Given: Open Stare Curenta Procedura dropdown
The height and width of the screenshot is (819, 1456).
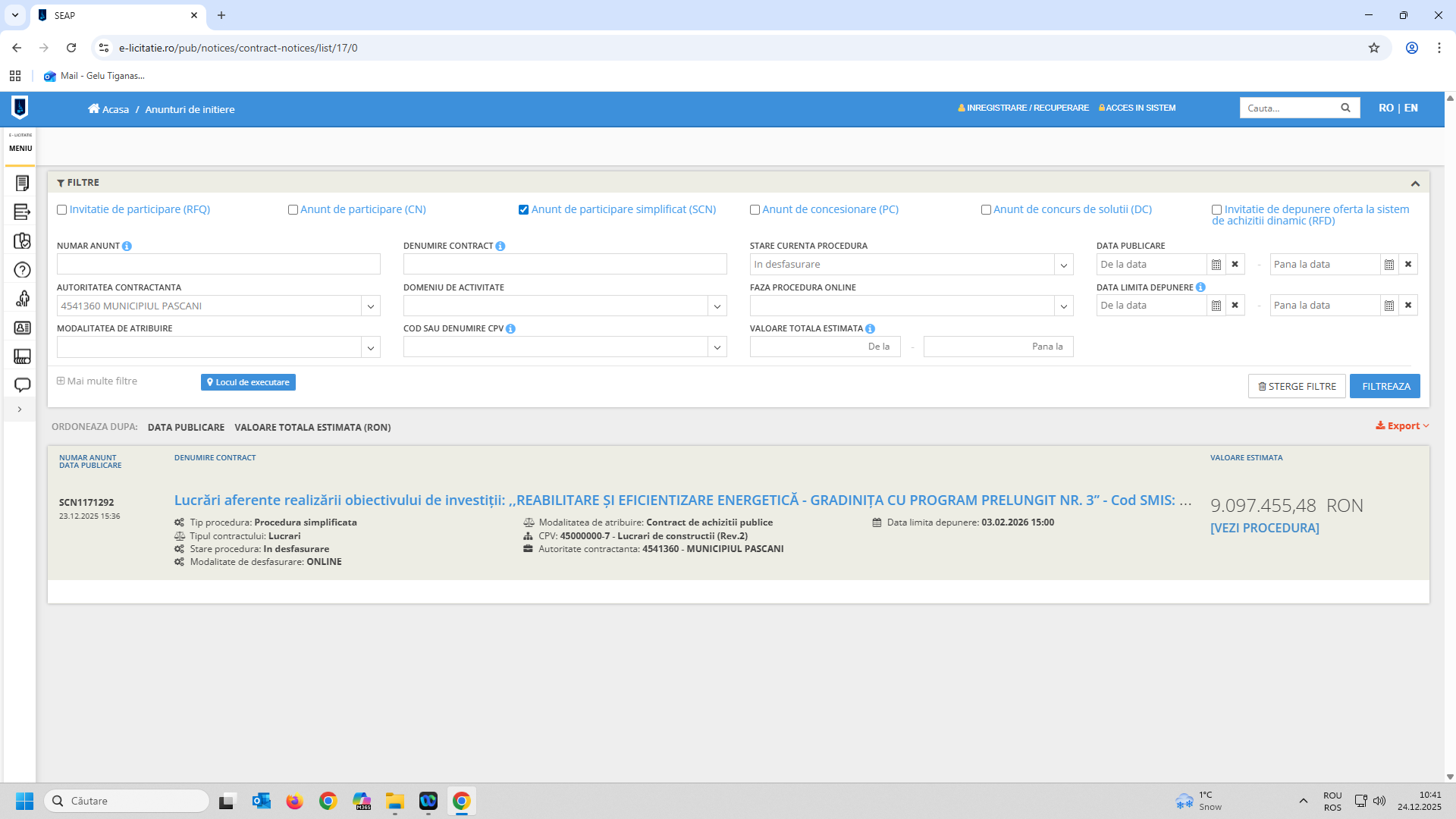Looking at the screenshot, I should pos(1063,265).
